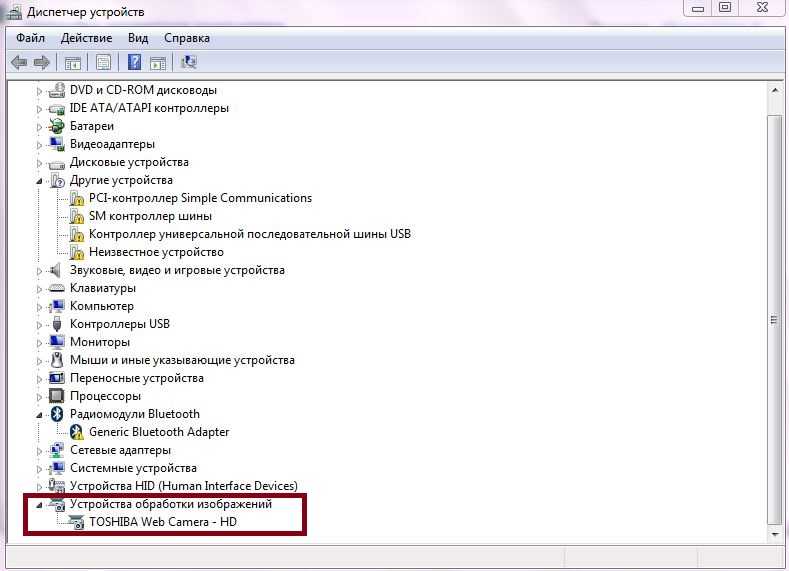Screen dimensions: 789x571
Task: Go forward with the toolbar right arrow
Action: 41,63
